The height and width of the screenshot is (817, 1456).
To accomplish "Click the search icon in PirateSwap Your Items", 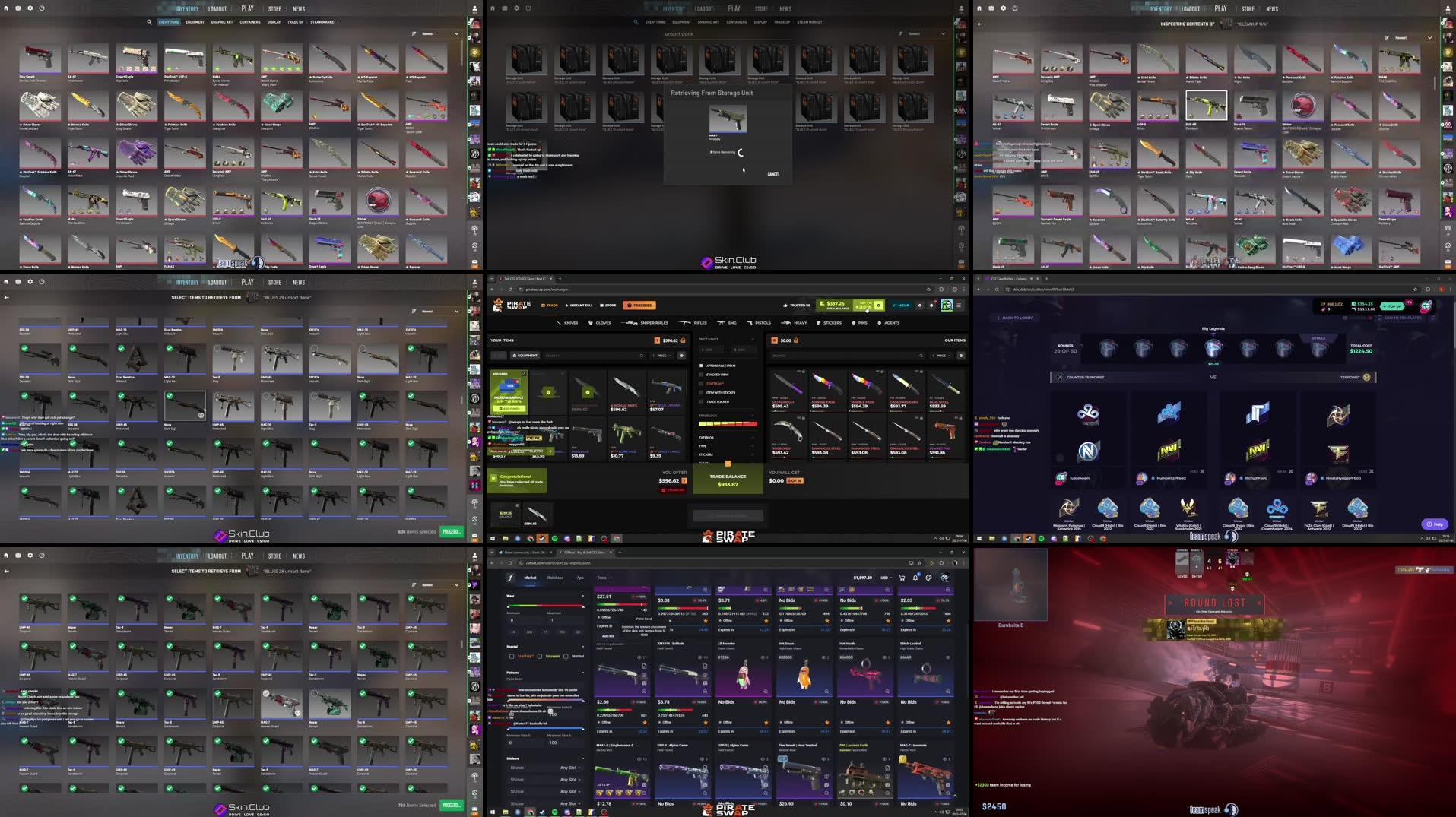I will (641, 355).
